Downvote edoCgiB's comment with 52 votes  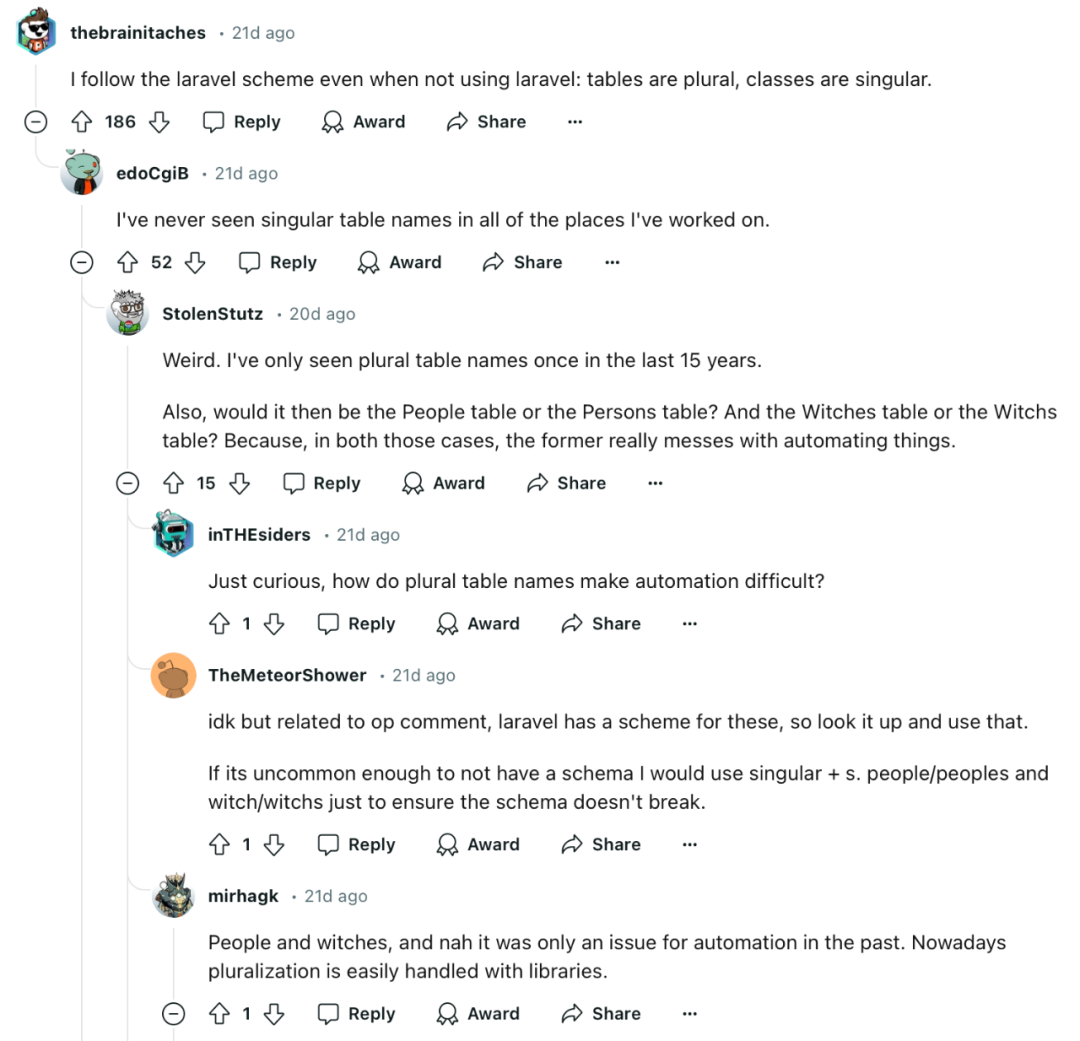(196, 262)
